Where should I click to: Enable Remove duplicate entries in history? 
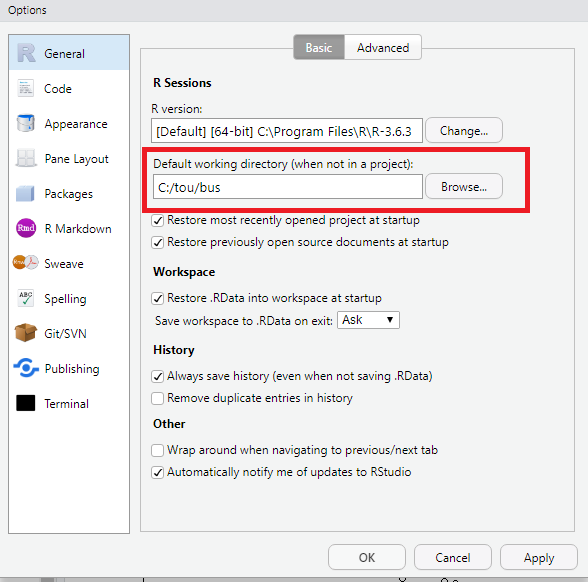click(158, 398)
